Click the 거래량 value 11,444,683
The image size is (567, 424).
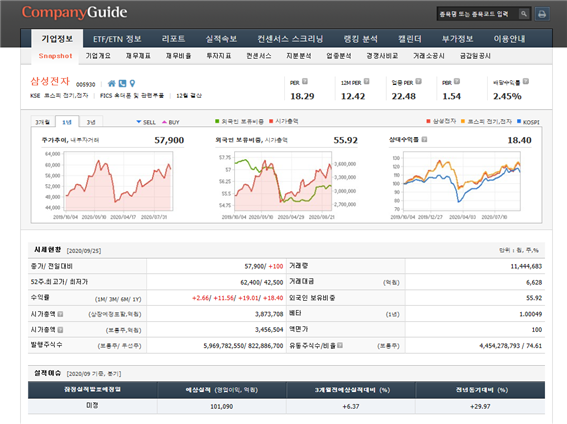[x=526, y=266]
